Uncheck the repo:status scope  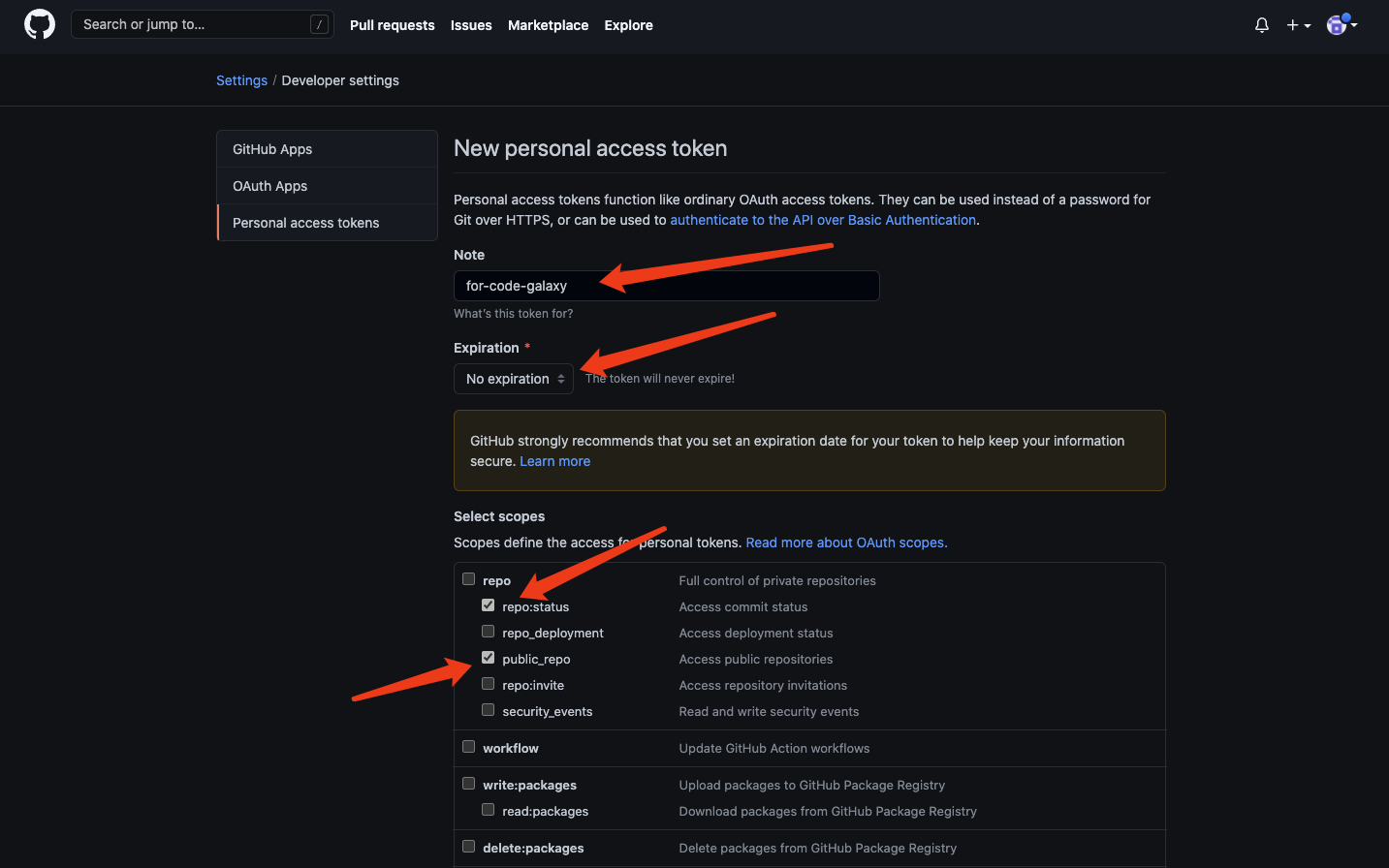489,605
